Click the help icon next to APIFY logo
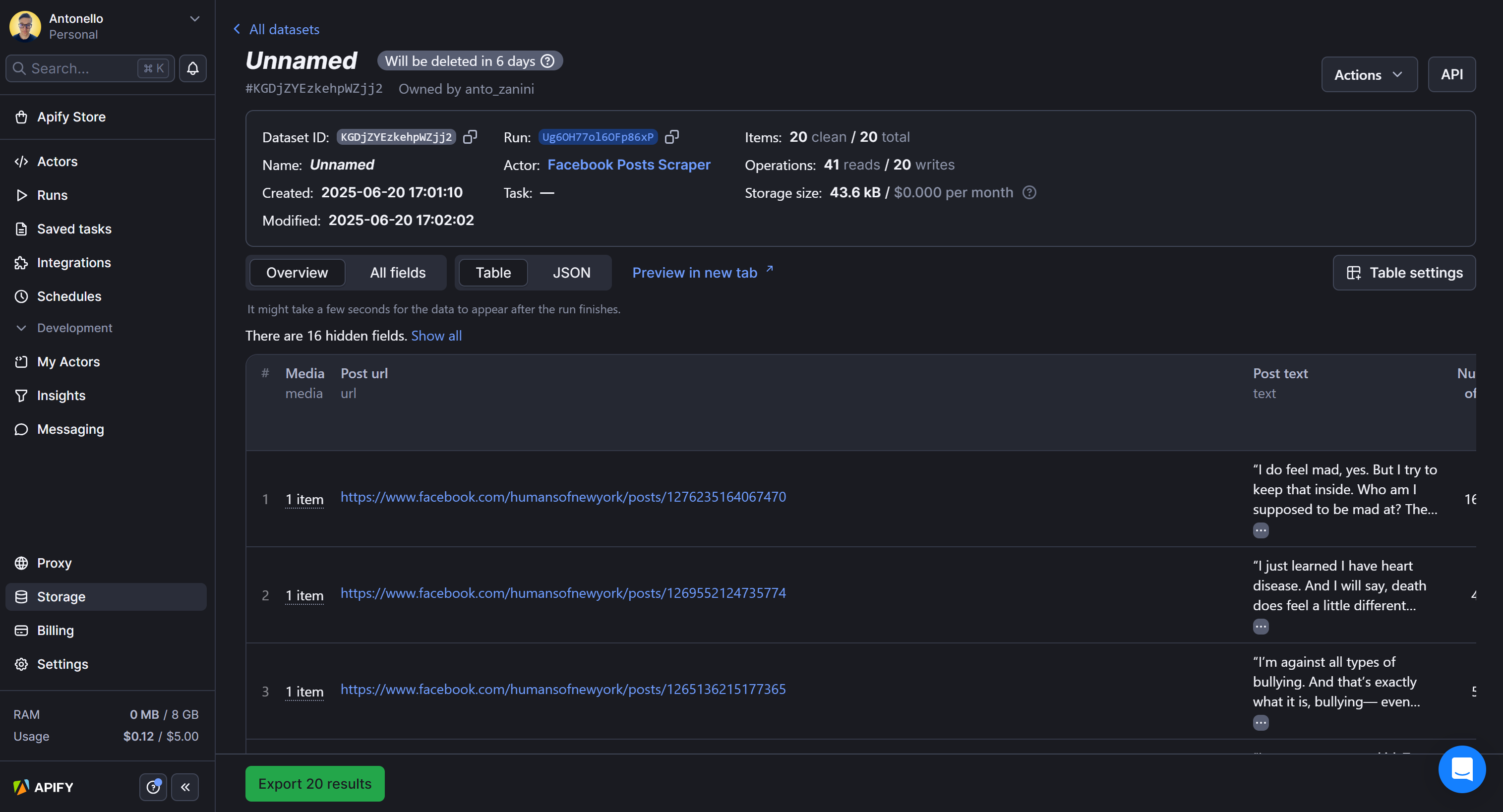 [x=153, y=787]
